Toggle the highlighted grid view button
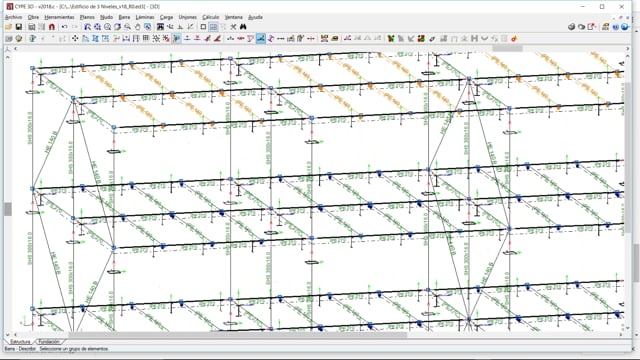 213,27
